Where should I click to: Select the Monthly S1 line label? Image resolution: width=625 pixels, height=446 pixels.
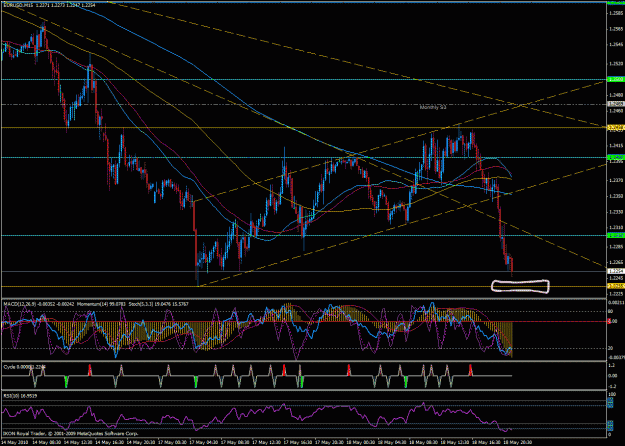tap(433, 107)
